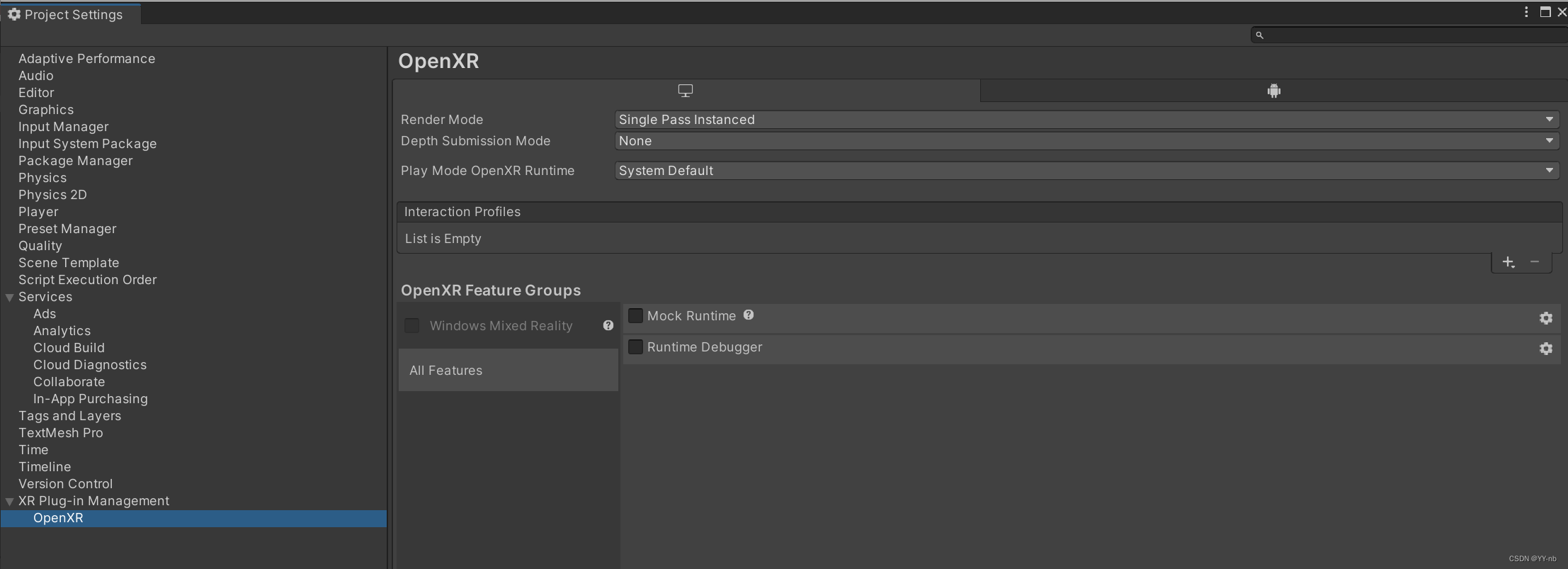
Task: Open Tags and Layers settings
Action: (x=69, y=416)
